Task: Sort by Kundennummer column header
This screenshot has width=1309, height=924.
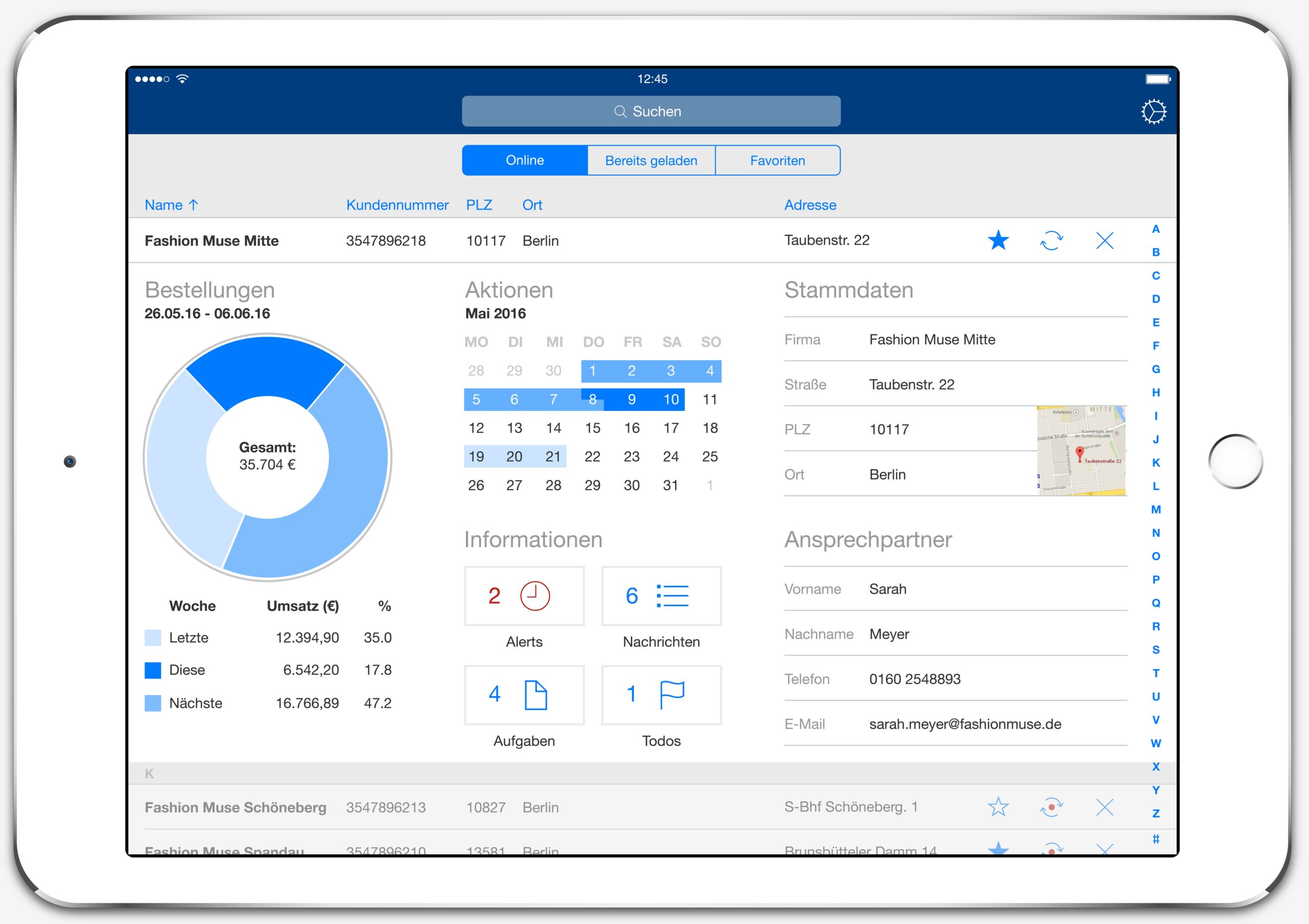Action: (397, 205)
